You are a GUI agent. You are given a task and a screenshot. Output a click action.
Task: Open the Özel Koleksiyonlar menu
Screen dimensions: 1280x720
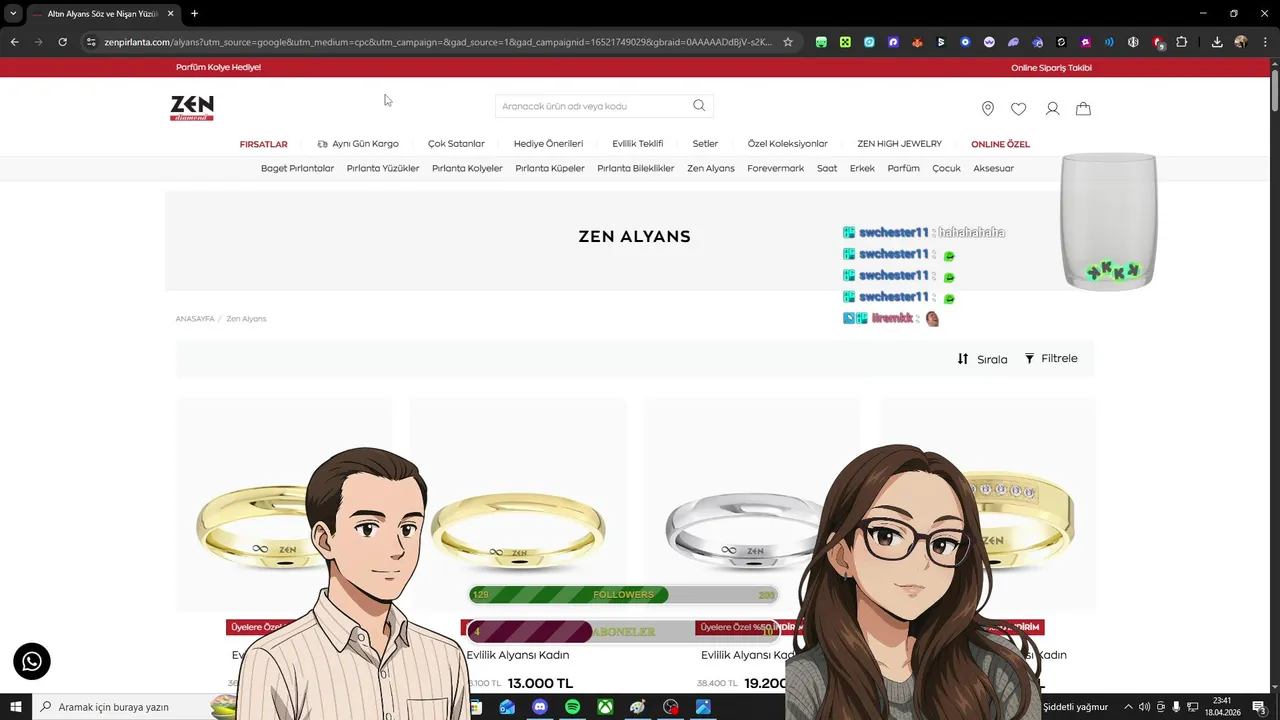(788, 144)
